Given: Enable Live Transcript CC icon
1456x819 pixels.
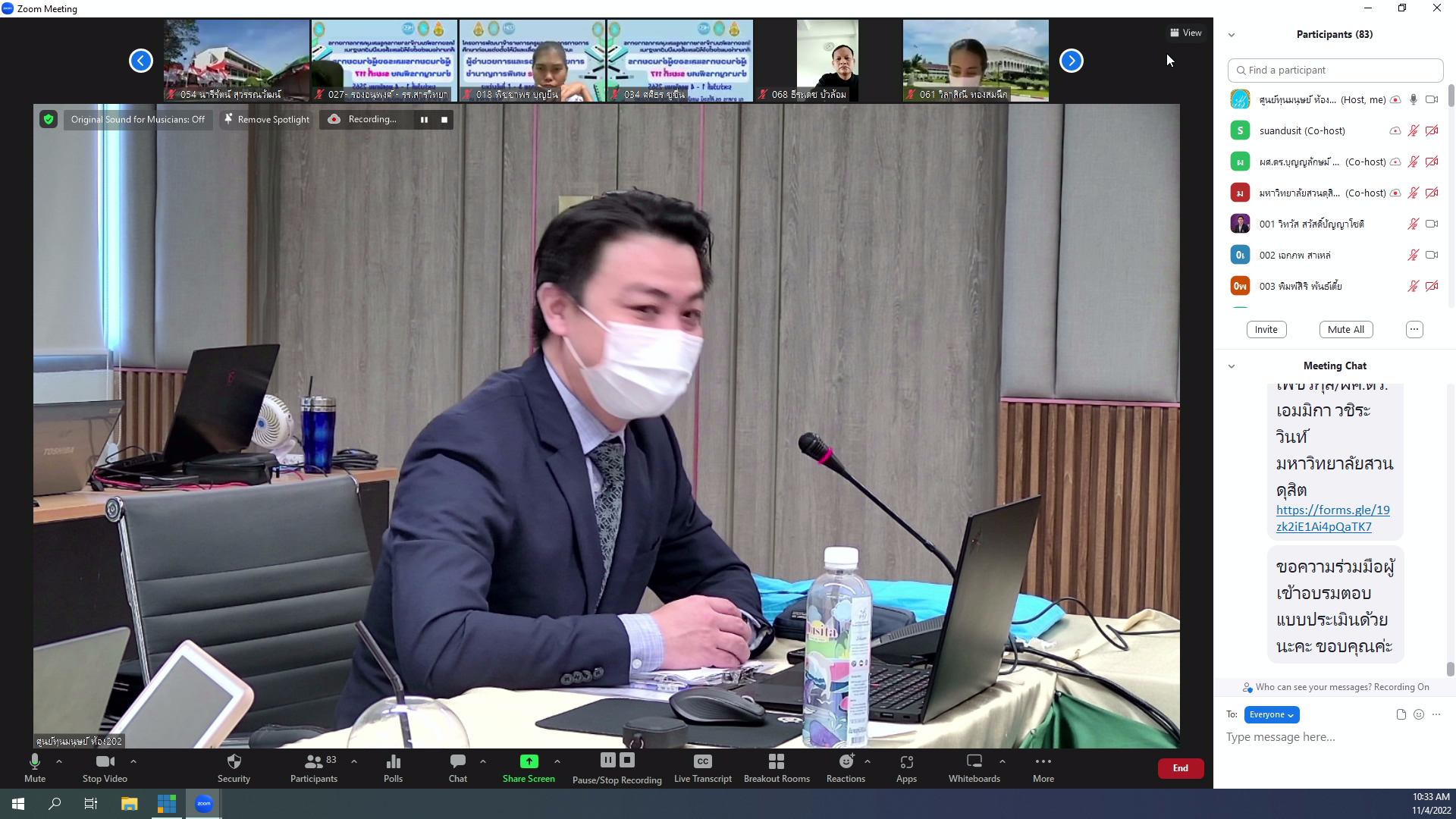Looking at the screenshot, I should coord(703,762).
